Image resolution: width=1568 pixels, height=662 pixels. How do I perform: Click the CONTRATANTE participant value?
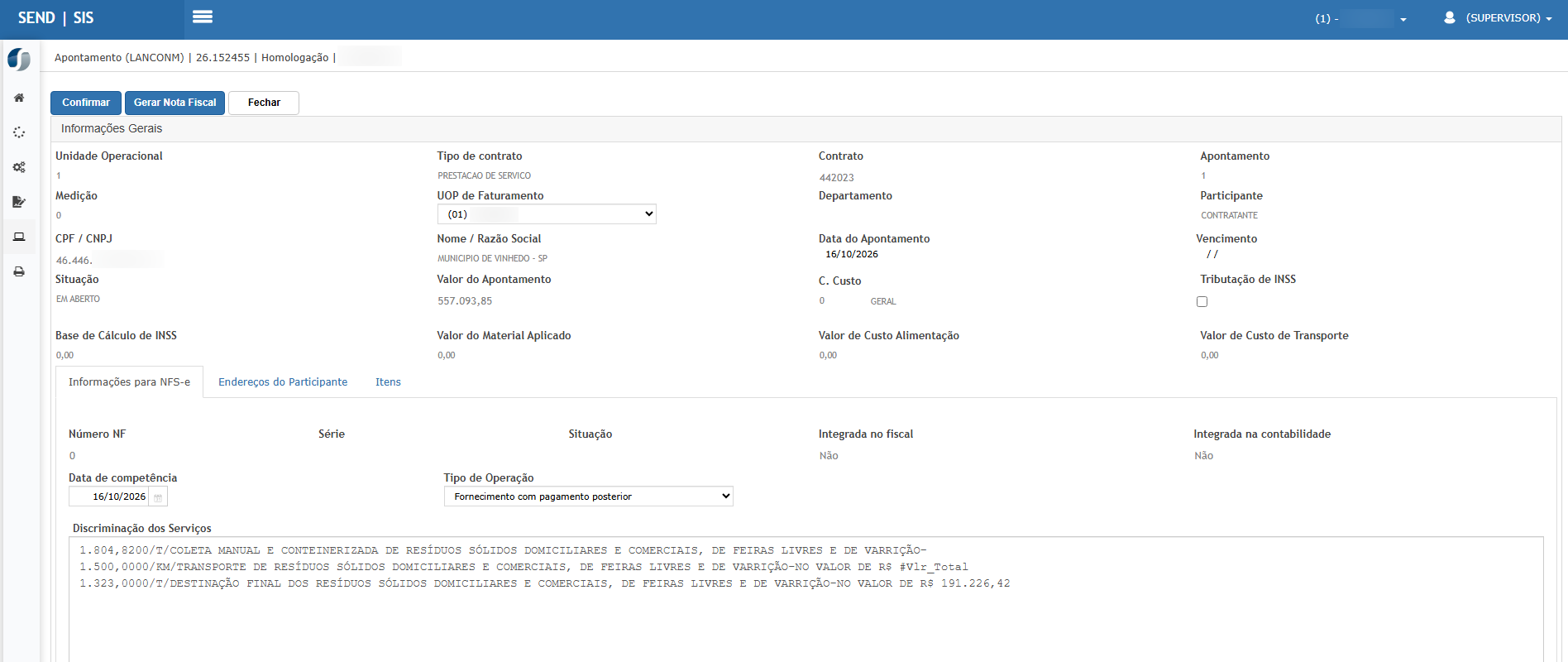point(1229,215)
